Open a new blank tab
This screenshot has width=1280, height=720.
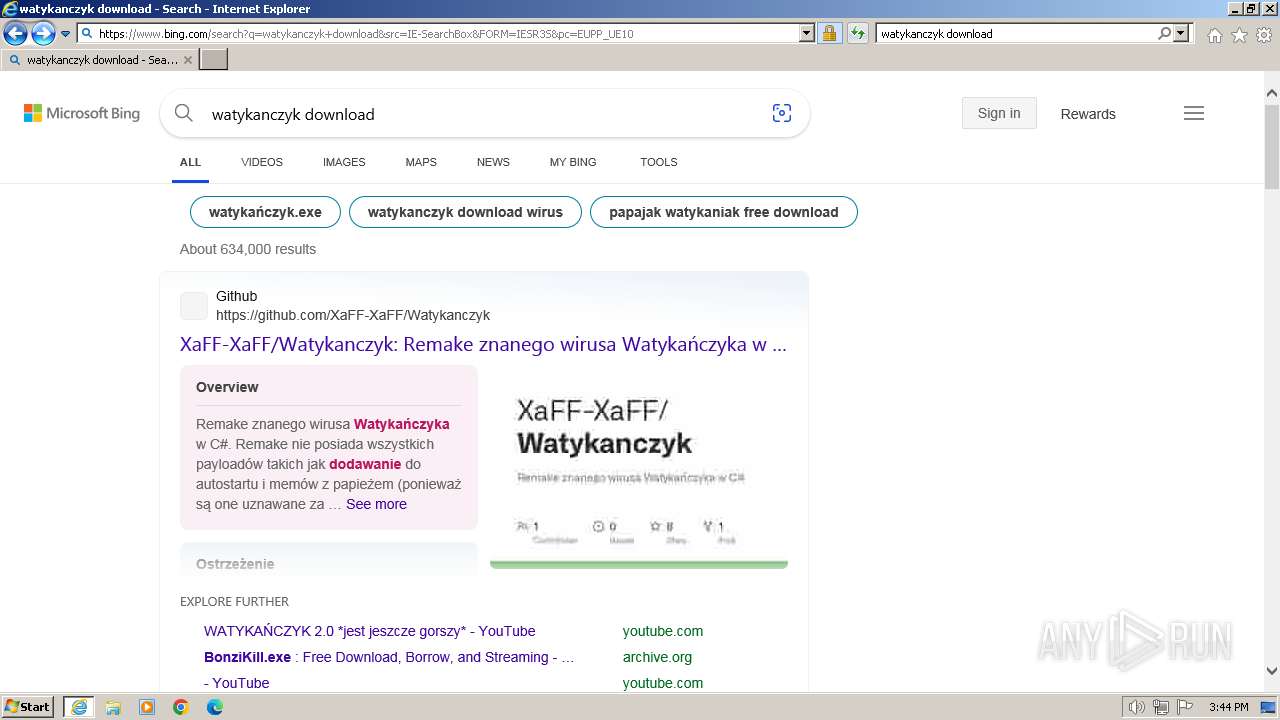(x=214, y=60)
